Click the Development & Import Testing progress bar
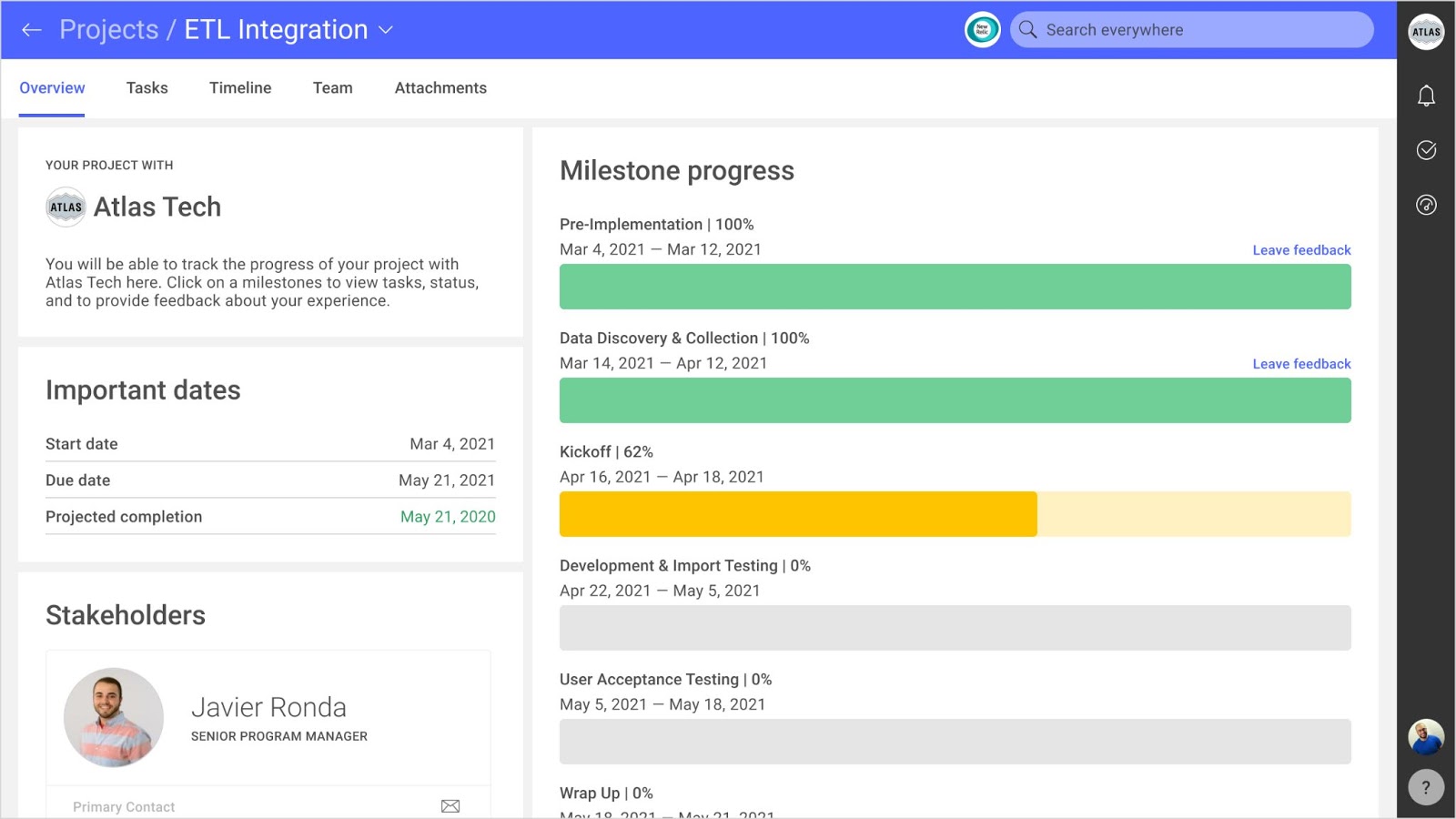Viewport: 1456px width, 819px height. point(955,628)
